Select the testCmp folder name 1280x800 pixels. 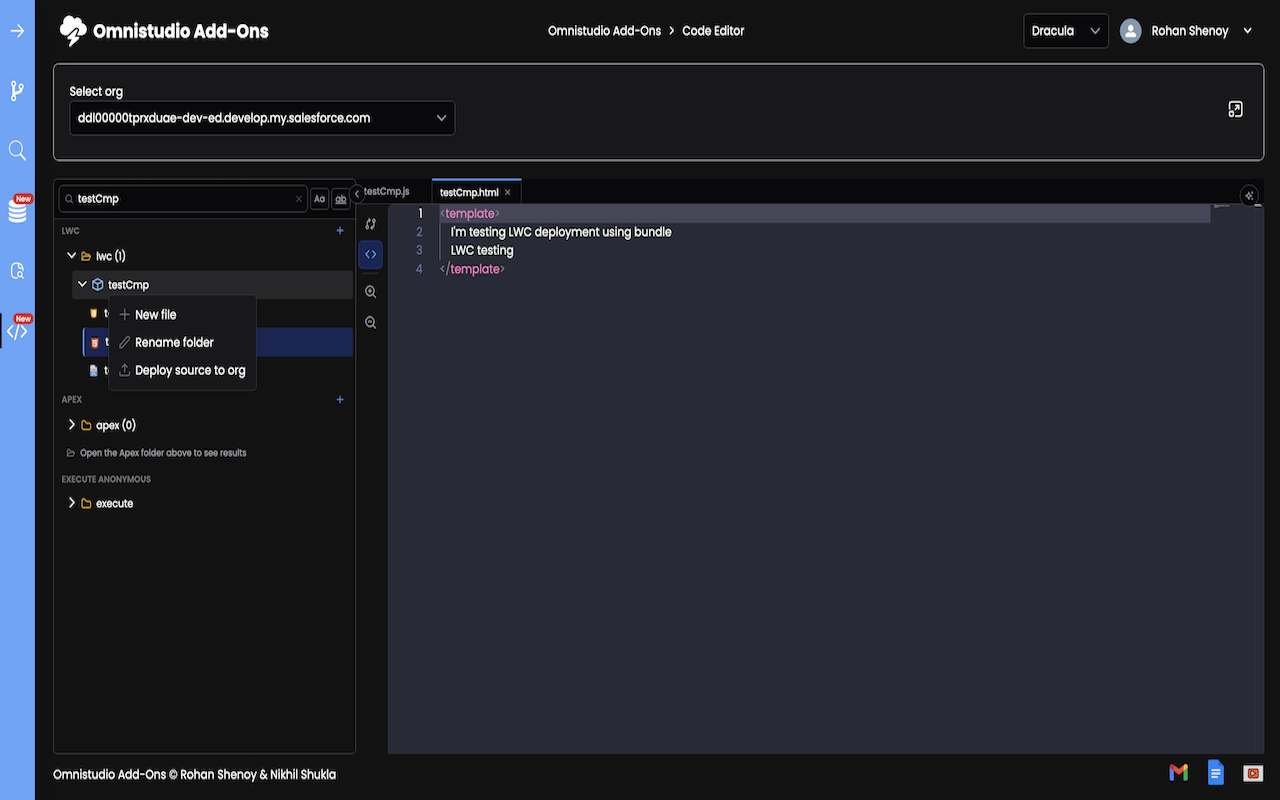coord(128,285)
